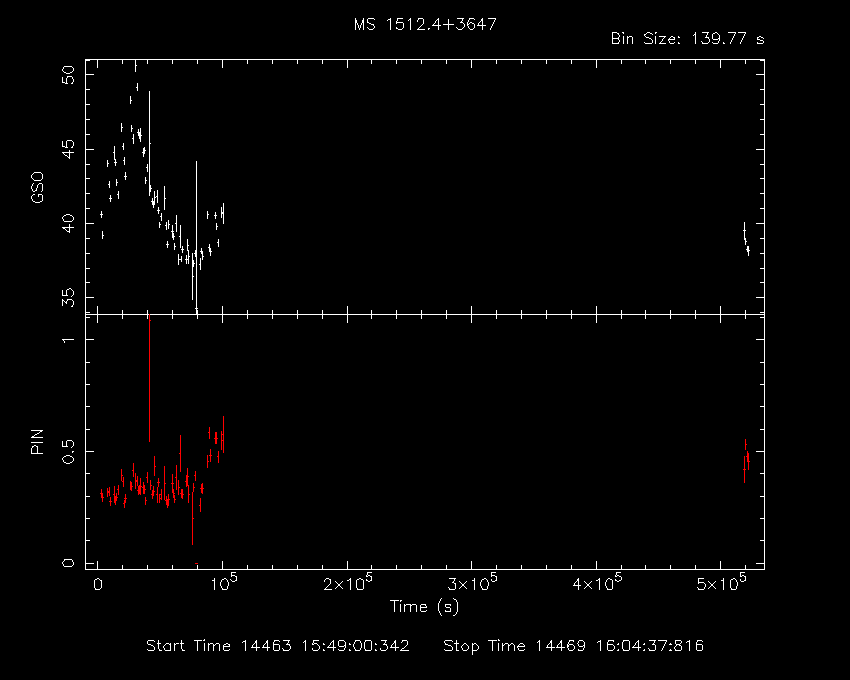Click the x-axis tick label 3×10^5

[472, 583]
